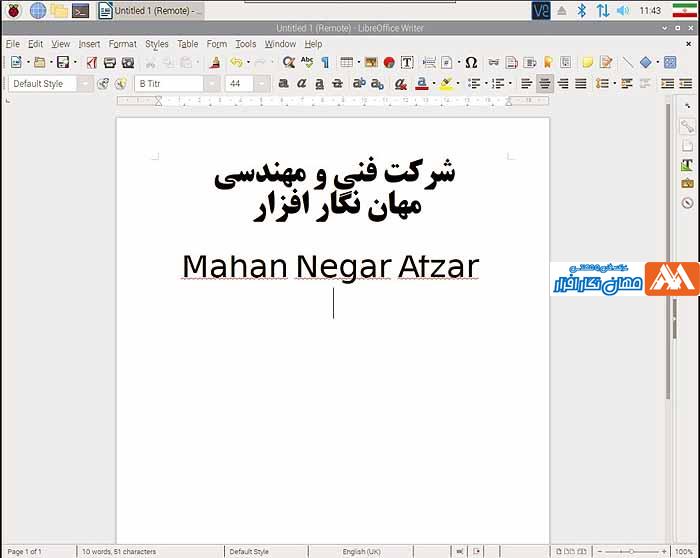The image size is (700, 558).
Task: Open the Table menu
Action: (187, 44)
